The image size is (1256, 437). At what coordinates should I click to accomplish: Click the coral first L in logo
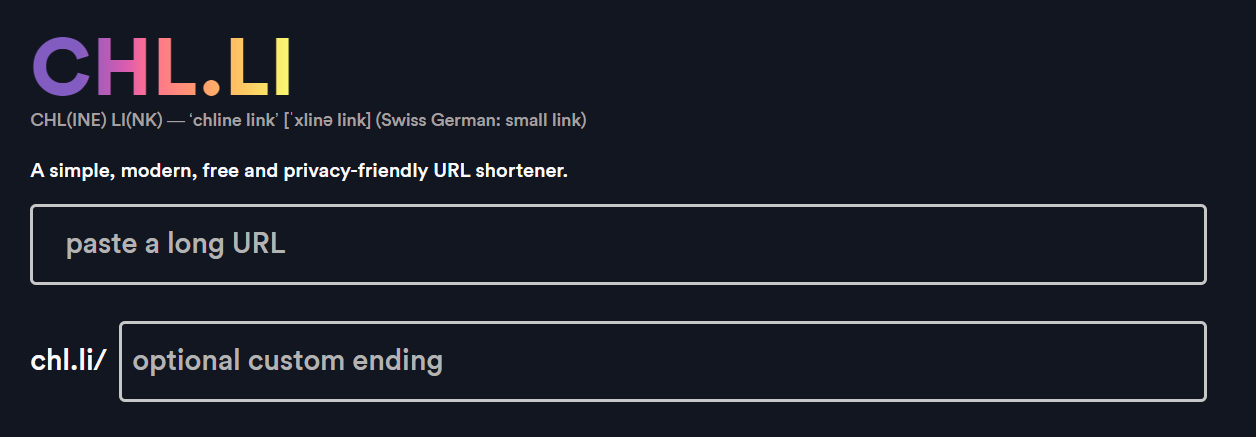click(174, 68)
